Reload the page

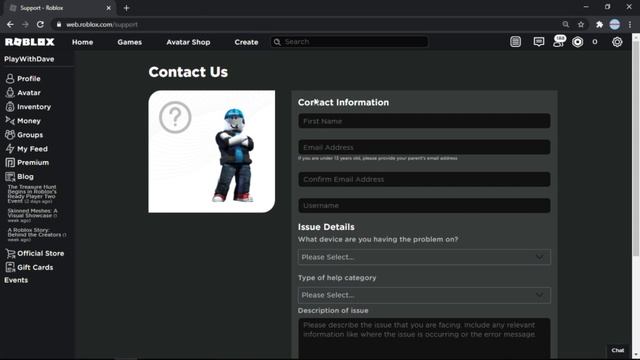[x=40, y=24]
